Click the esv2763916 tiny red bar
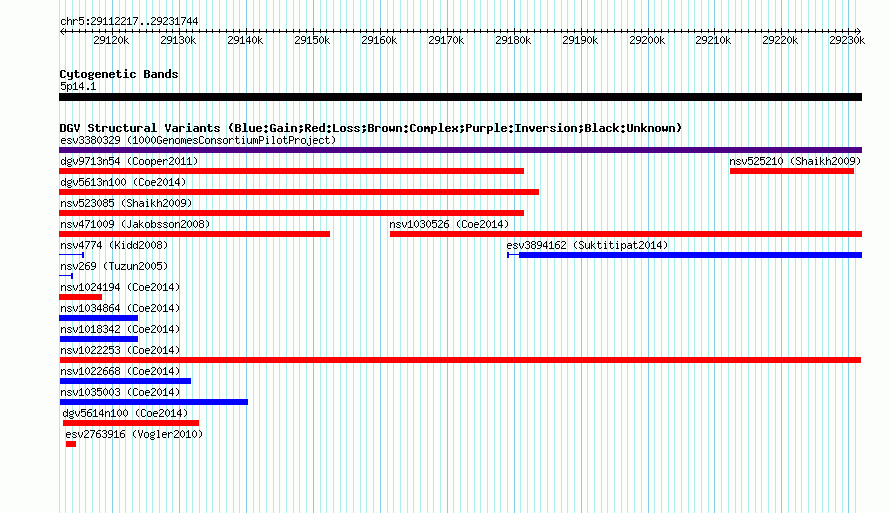 pyautogui.click(x=71, y=444)
